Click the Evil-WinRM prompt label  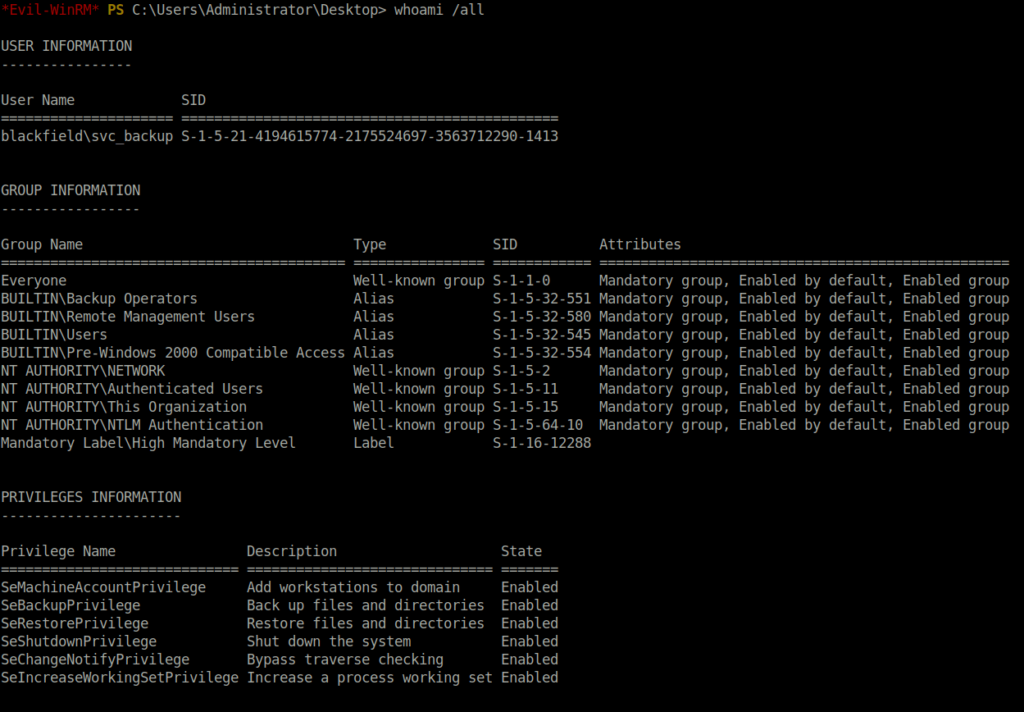(50, 10)
